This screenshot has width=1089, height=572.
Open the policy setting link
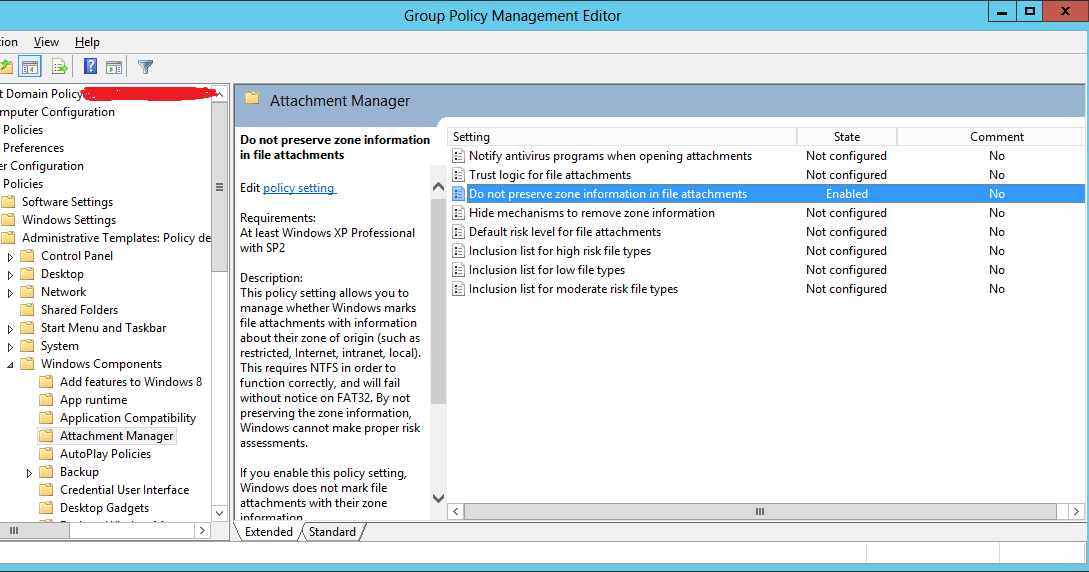(299, 187)
